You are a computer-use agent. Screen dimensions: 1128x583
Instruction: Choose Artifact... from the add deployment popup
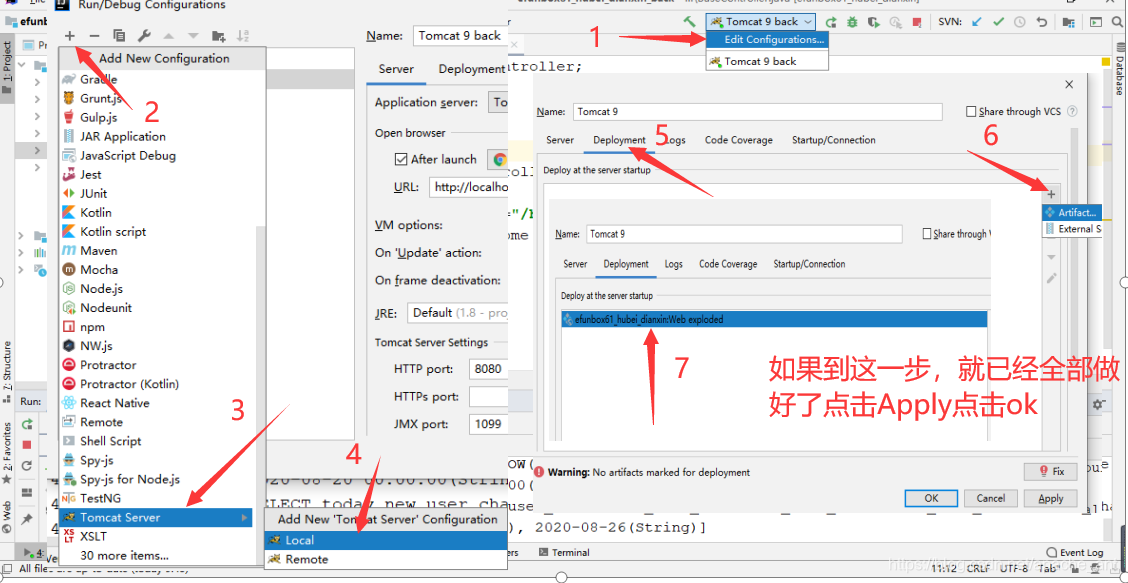coord(1072,212)
